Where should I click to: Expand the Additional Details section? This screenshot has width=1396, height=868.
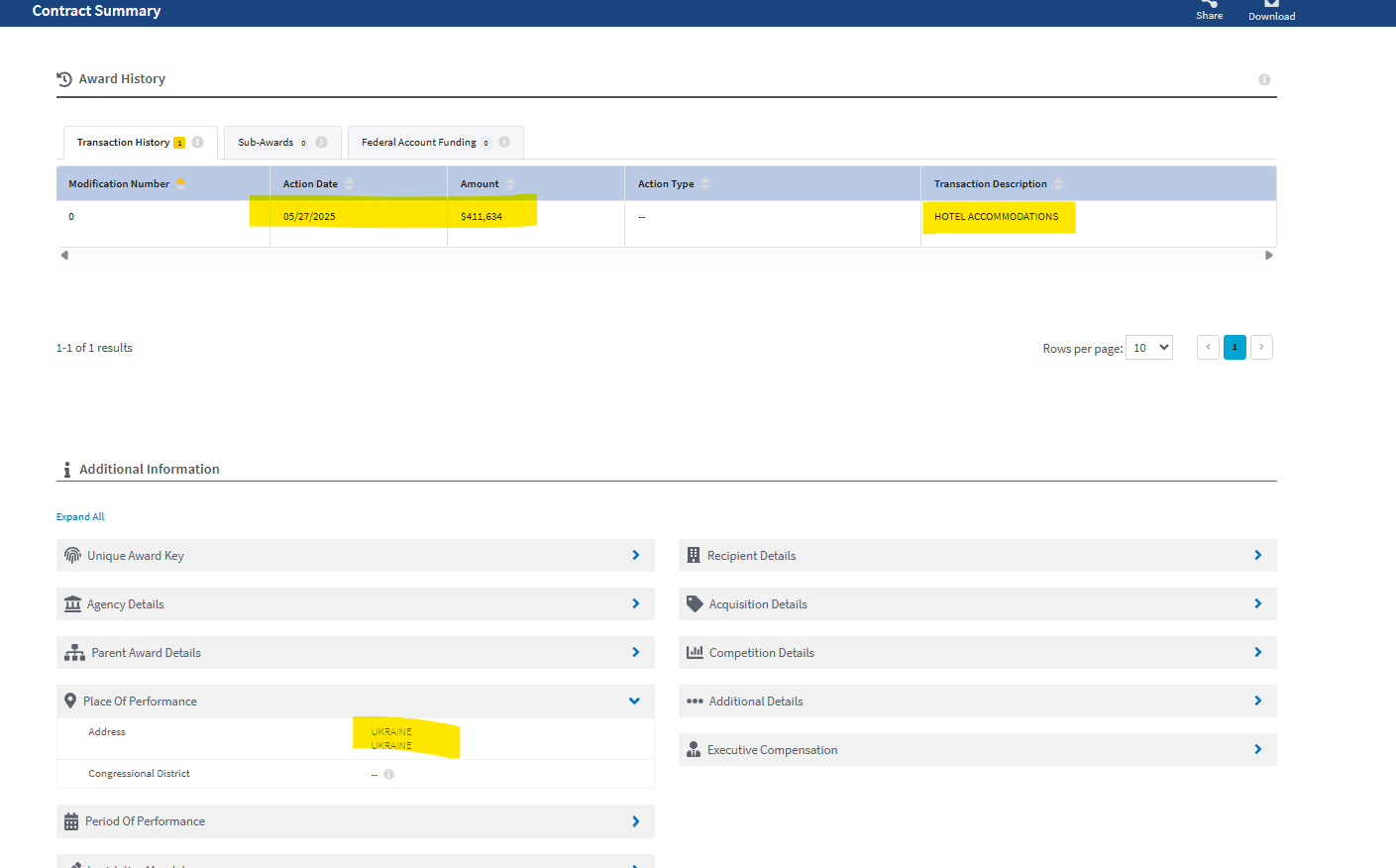click(977, 701)
